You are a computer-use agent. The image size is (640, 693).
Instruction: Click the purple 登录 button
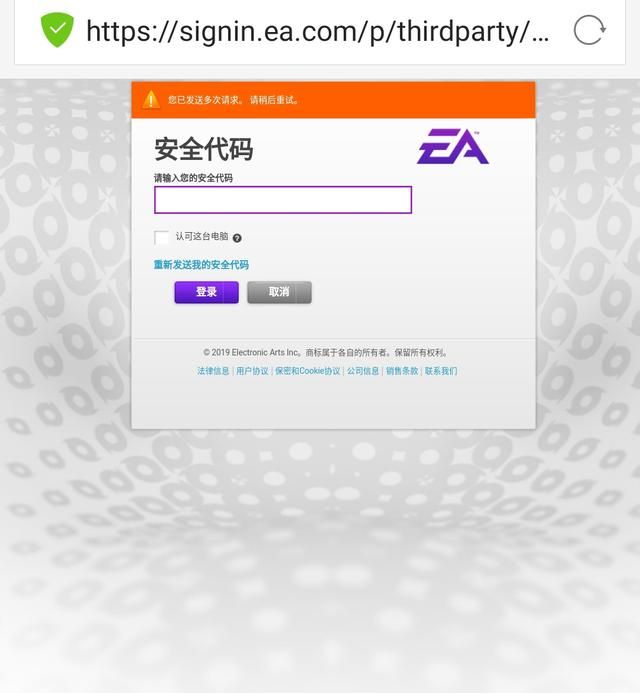206,292
